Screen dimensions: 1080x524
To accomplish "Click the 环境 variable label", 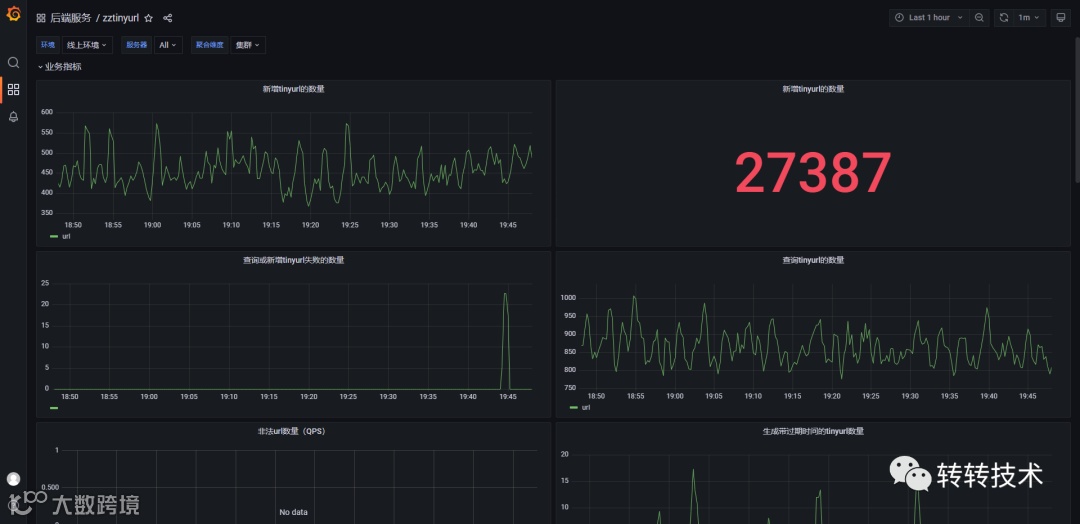I will pos(48,45).
